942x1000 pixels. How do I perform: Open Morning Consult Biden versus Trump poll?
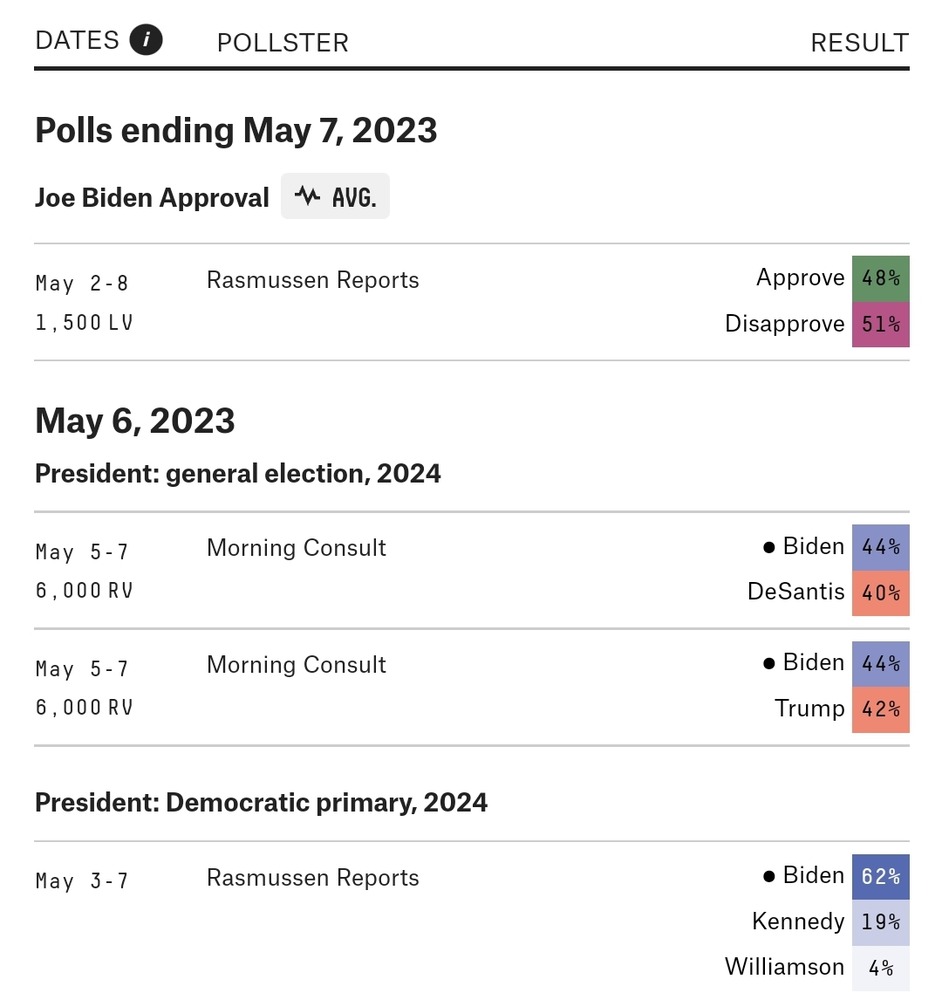(296, 665)
